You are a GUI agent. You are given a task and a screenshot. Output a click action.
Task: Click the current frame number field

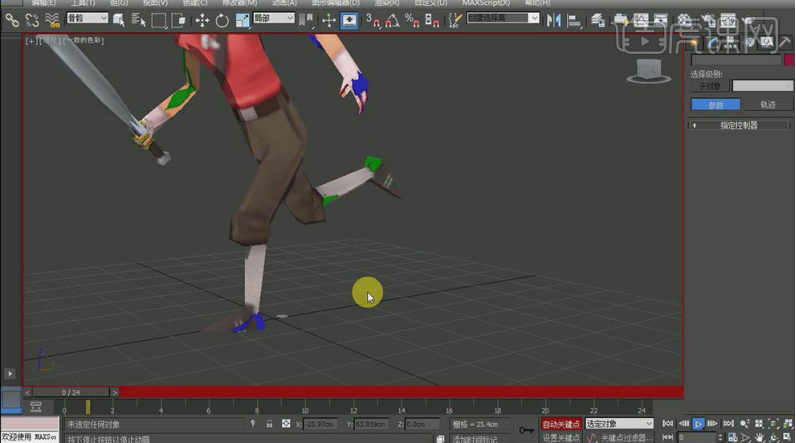pyautogui.click(x=696, y=437)
